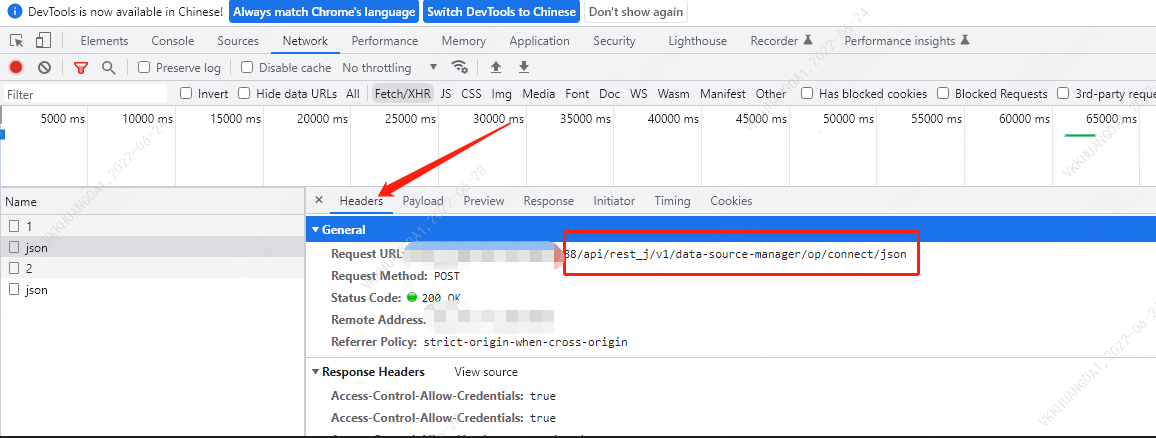The height and width of the screenshot is (438, 1156).
Task: Open the Payload tab
Action: 422,201
